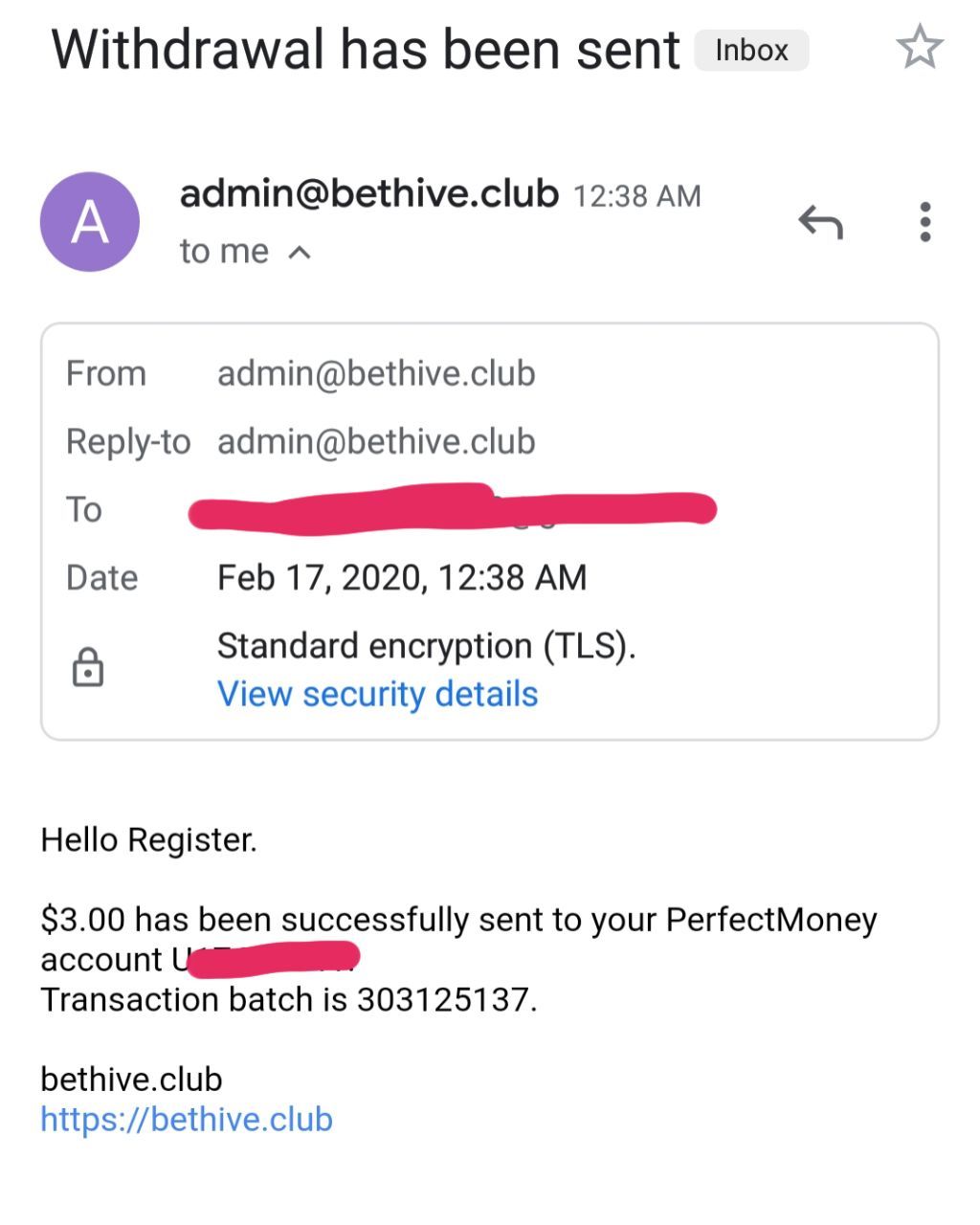Tap the 12:38 AM timestamp near sender
980x1225 pixels.
(637, 196)
